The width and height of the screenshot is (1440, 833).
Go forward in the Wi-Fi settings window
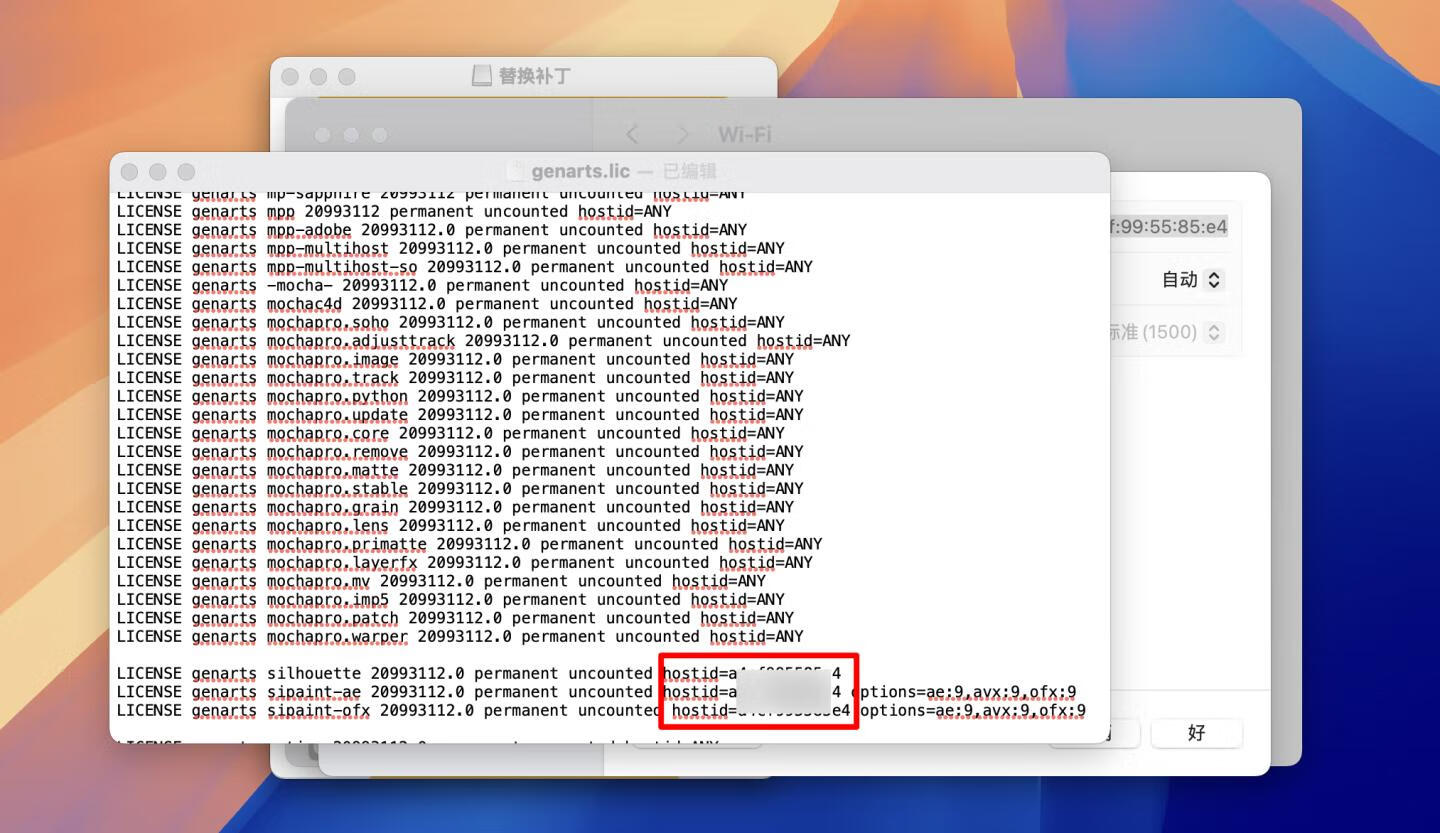[x=683, y=134]
